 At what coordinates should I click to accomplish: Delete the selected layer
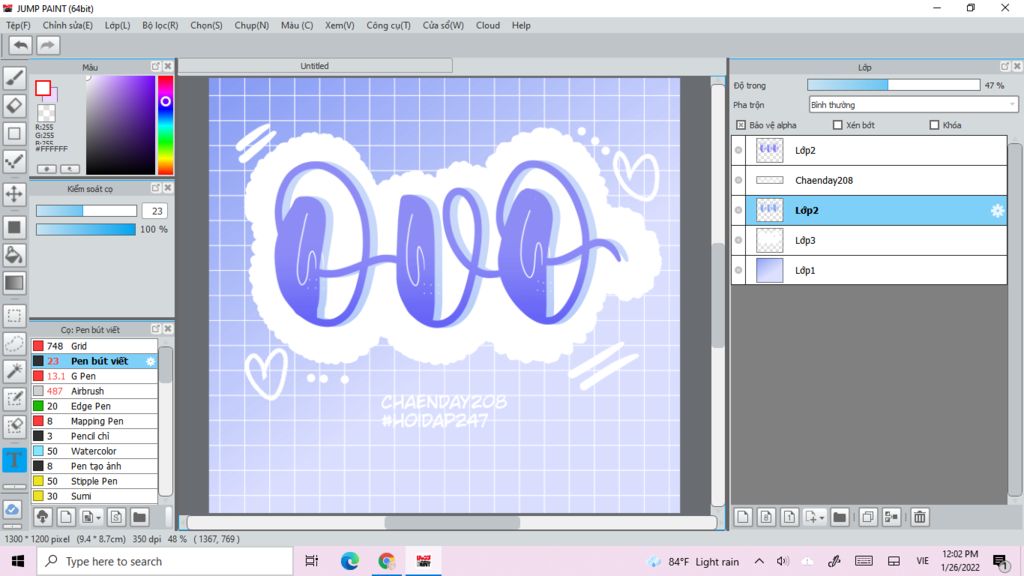pos(920,517)
